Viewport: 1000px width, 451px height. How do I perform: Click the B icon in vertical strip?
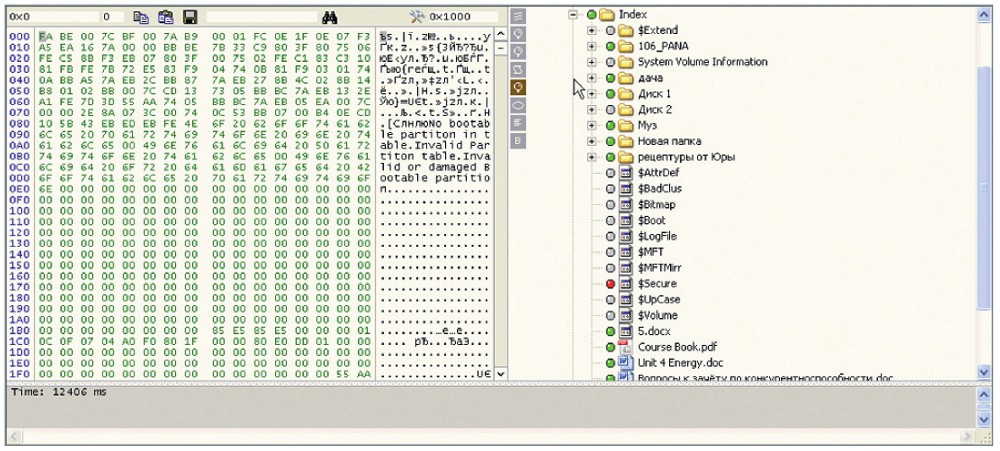519,140
